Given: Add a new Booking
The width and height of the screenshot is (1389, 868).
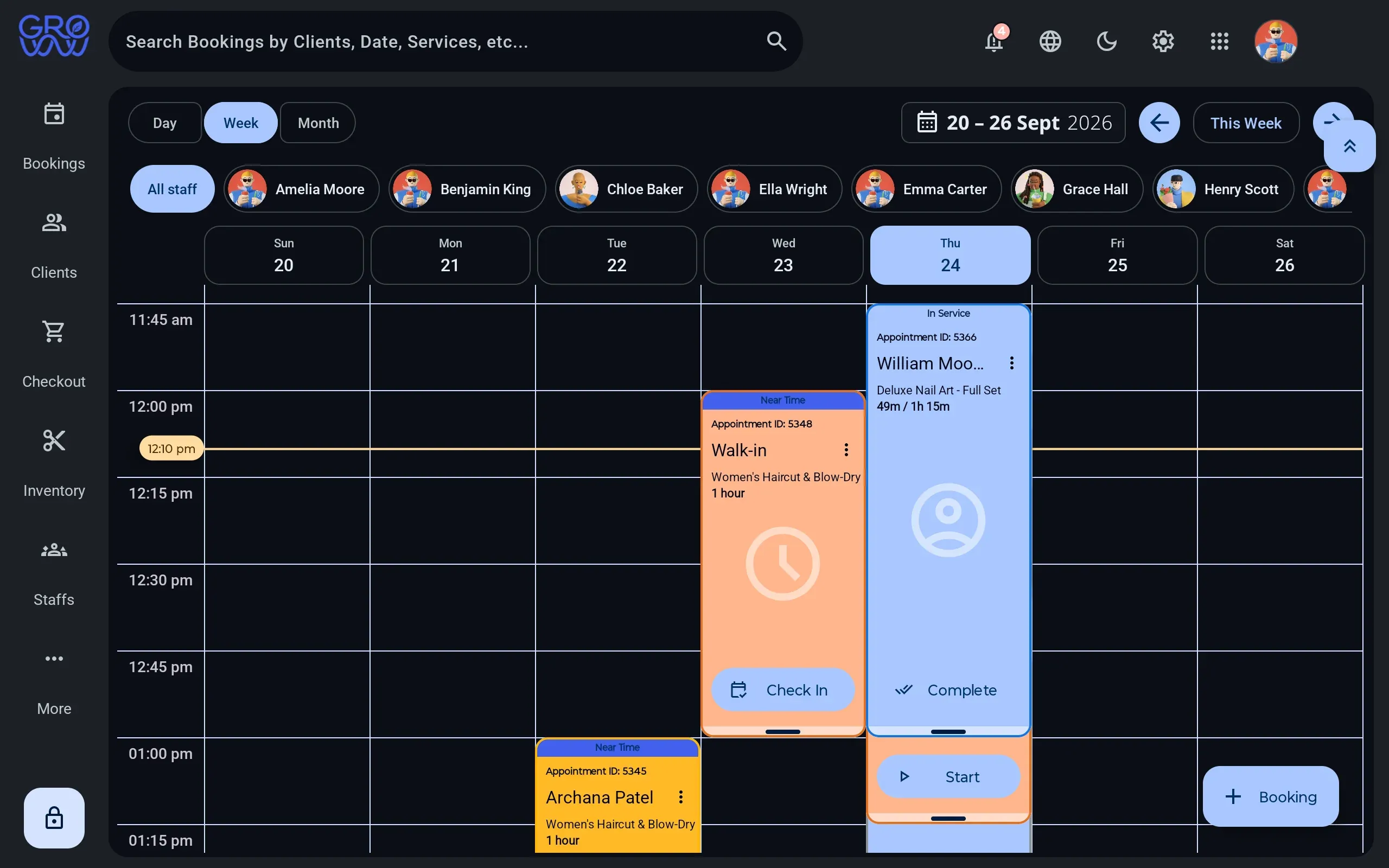Looking at the screenshot, I should click(x=1270, y=796).
